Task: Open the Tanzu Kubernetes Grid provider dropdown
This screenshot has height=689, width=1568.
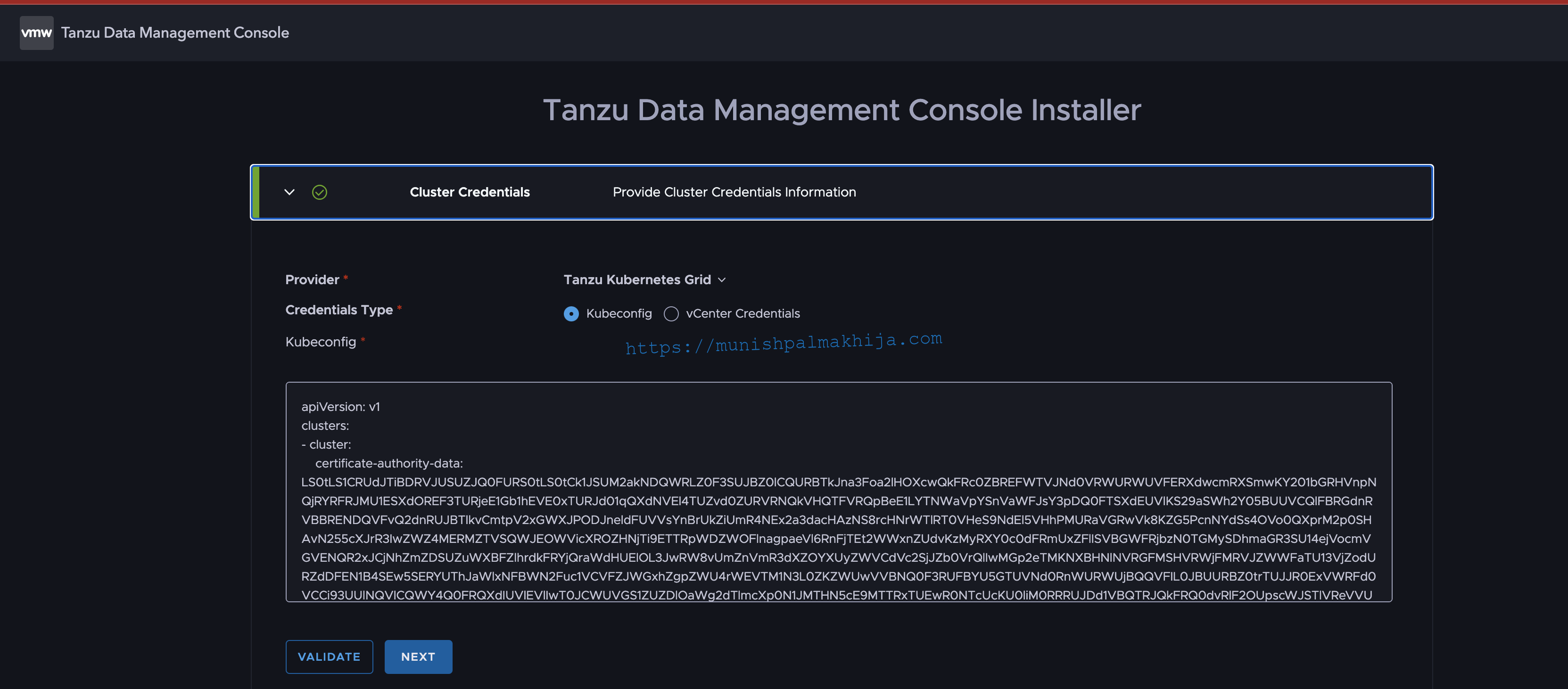Action: [644, 279]
